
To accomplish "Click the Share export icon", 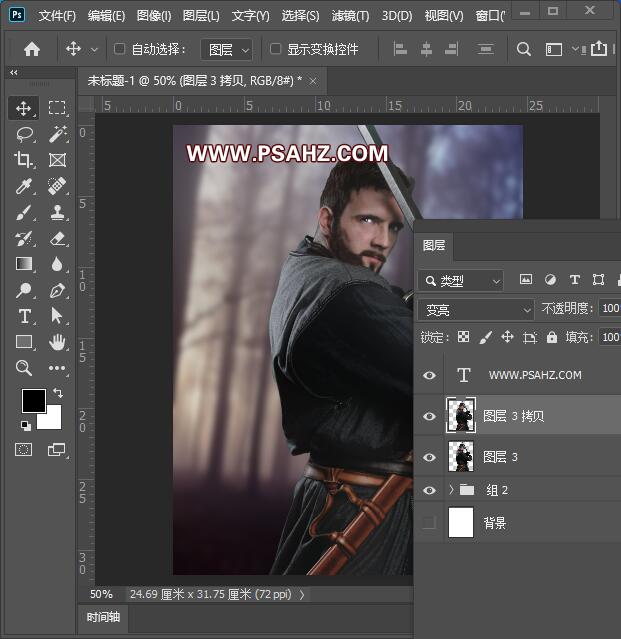I will (x=599, y=48).
